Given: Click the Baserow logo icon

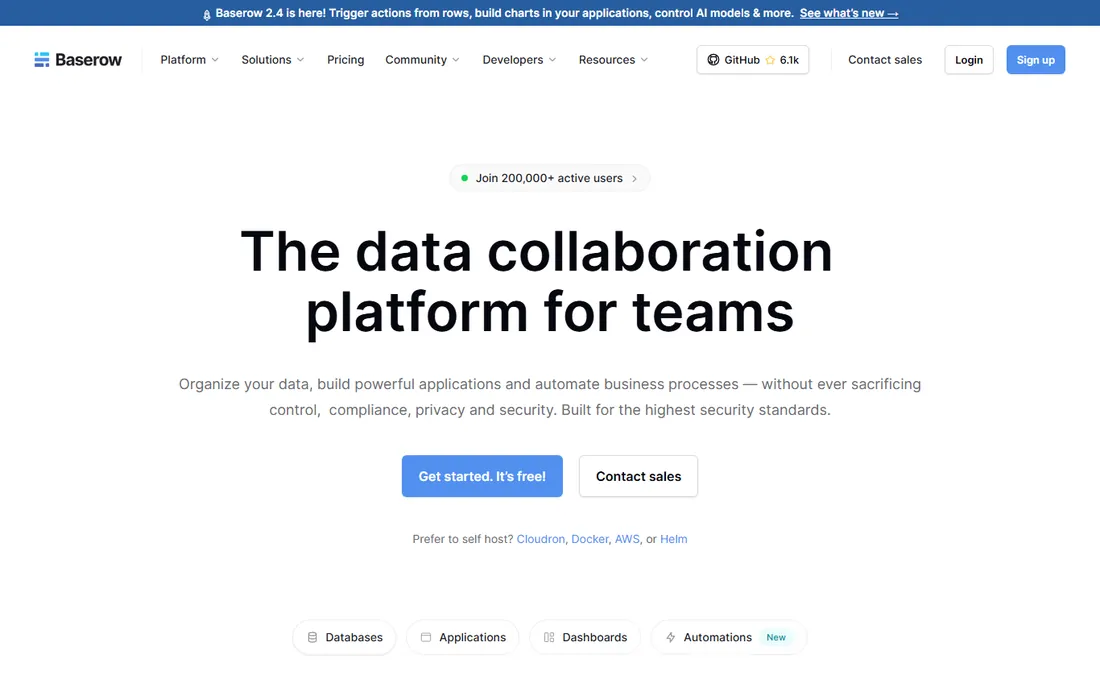Looking at the screenshot, I should tap(42, 60).
